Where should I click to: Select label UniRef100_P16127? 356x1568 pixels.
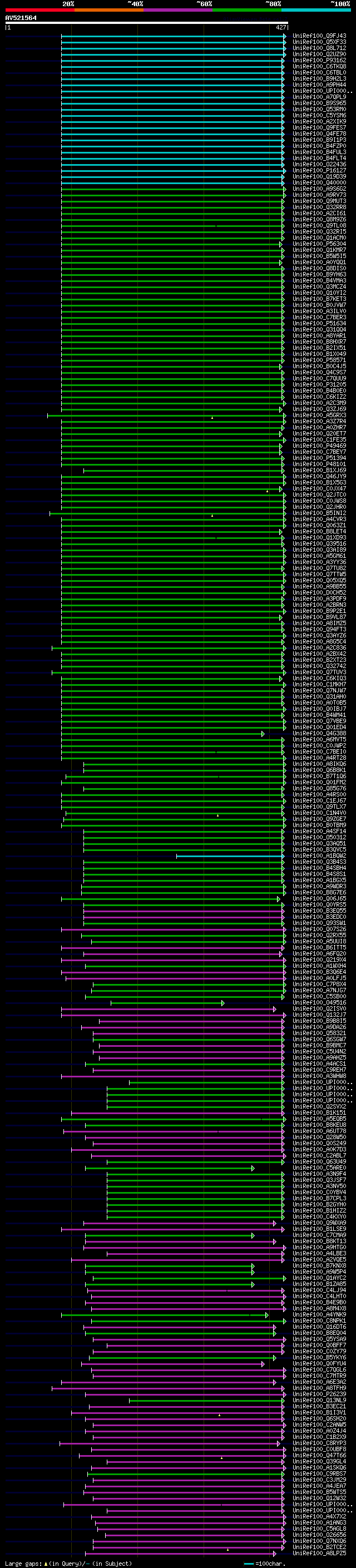click(319, 170)
